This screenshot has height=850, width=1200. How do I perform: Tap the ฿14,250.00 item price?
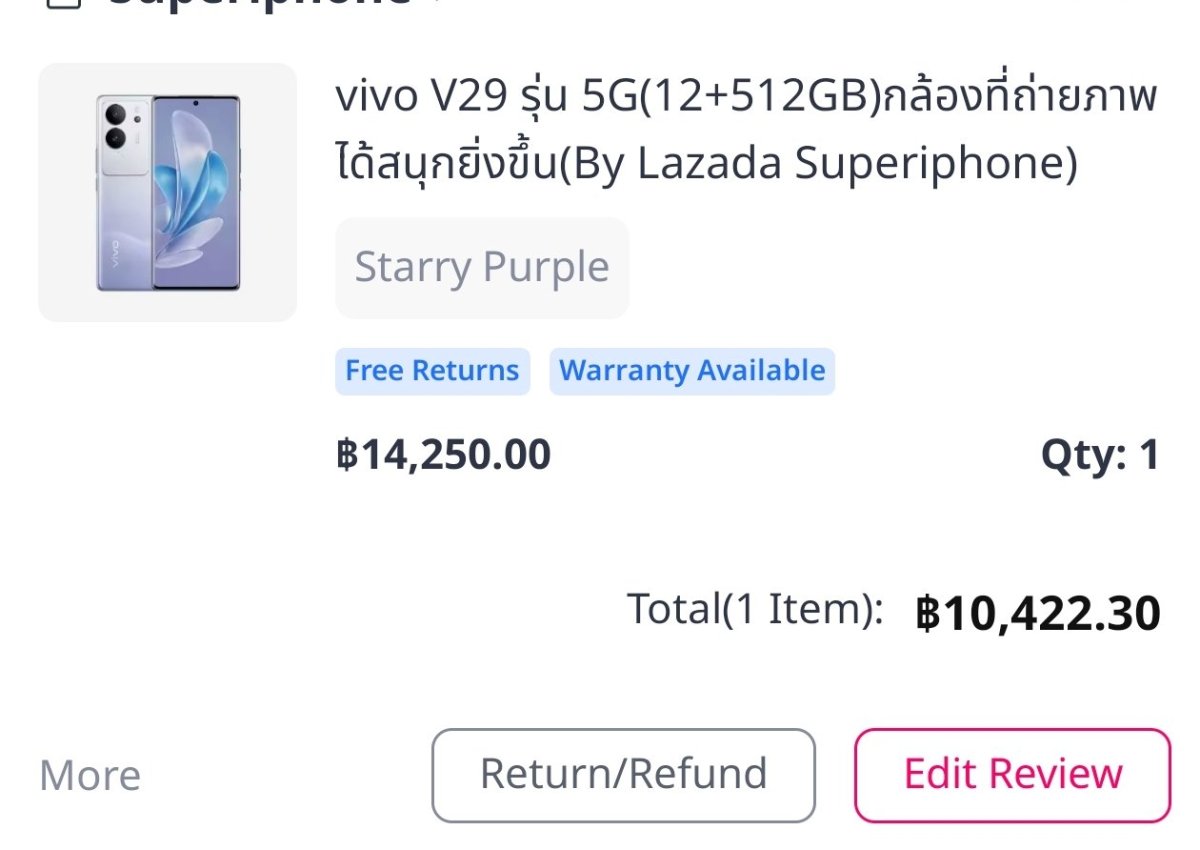pyautogui.click(x=443, y=455)
